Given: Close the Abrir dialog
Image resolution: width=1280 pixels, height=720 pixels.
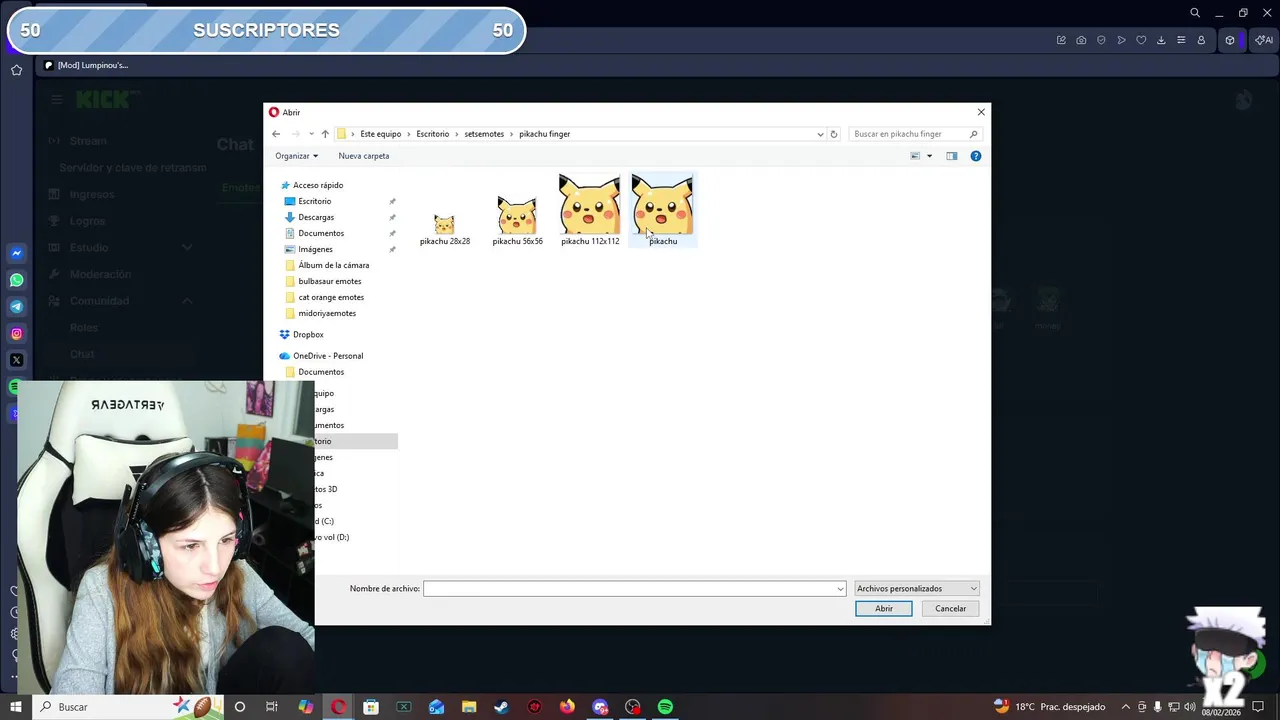Looking at the screenshot, I should pyautogui.click(x=981, y=112).
